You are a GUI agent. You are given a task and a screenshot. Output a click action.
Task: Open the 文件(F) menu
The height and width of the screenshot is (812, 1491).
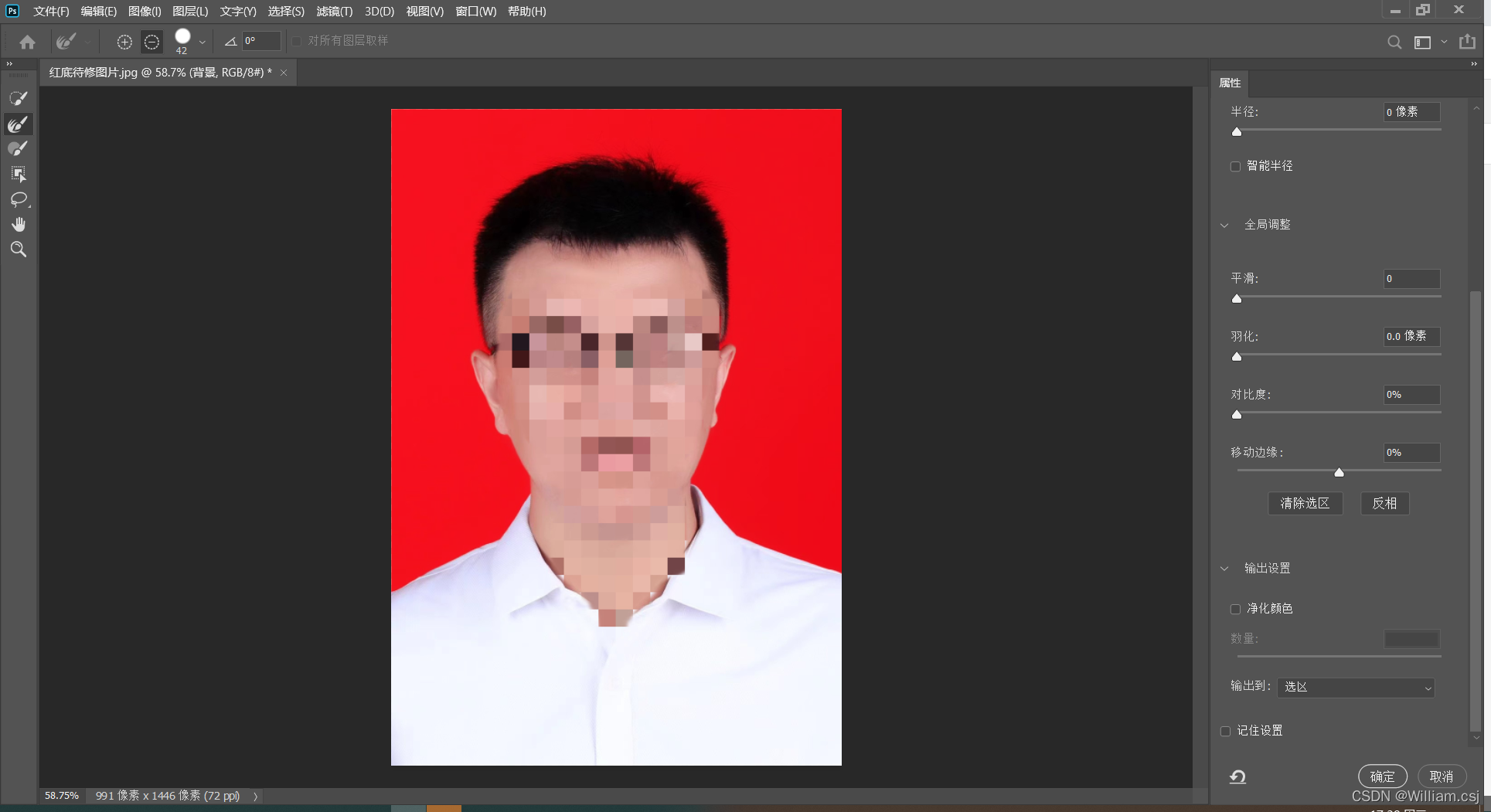coord(51,12)
